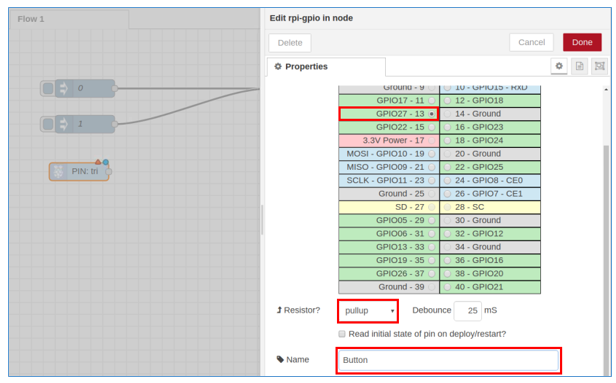Click the Debounce value field
Viewport: 616px width, 383px height.
[x=468, y=311]
